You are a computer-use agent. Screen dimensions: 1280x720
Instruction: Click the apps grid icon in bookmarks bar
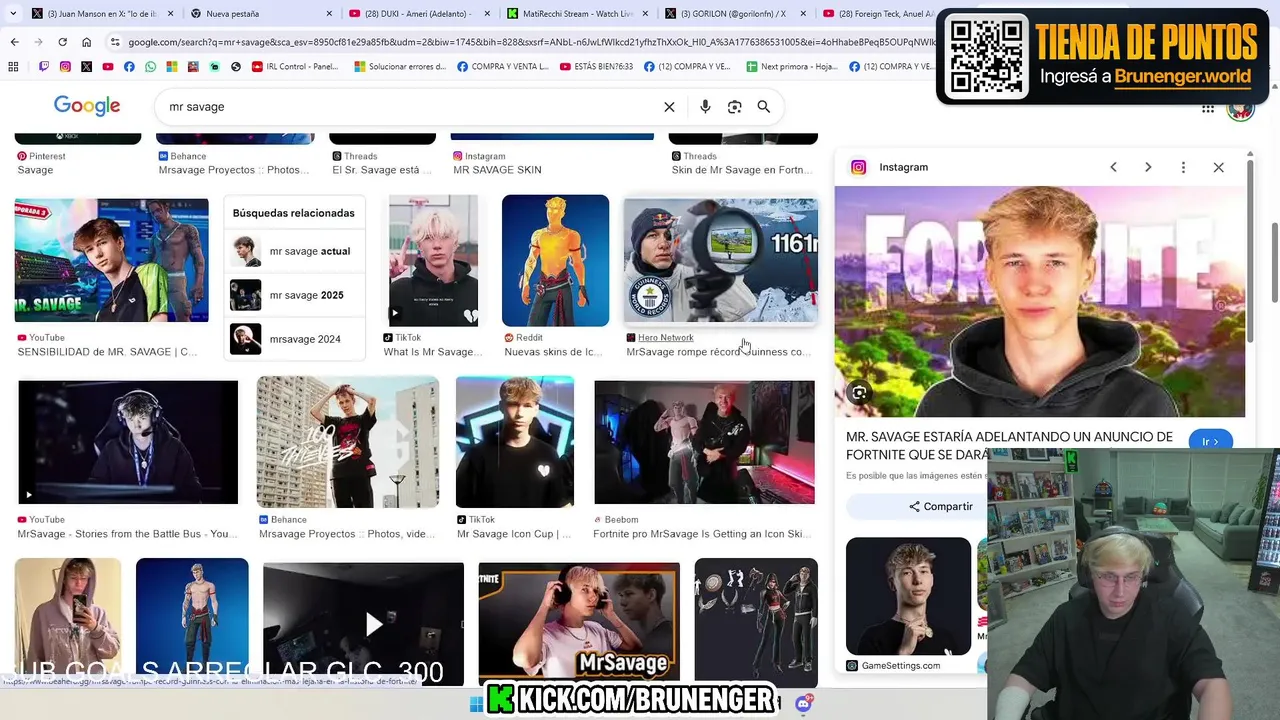(x=13, y=67)
